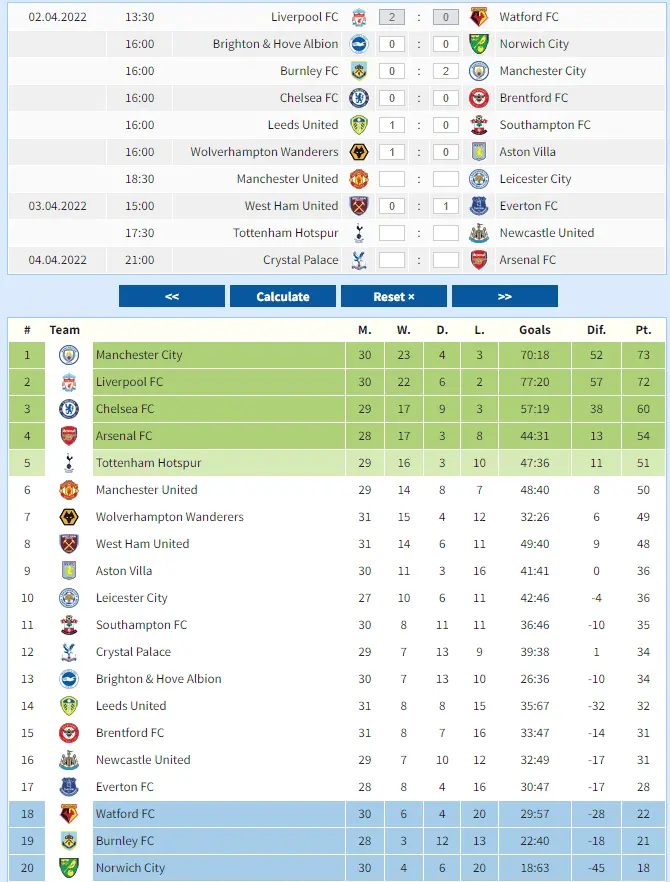Click the Norwich City crest in standings

click(68, 868)
